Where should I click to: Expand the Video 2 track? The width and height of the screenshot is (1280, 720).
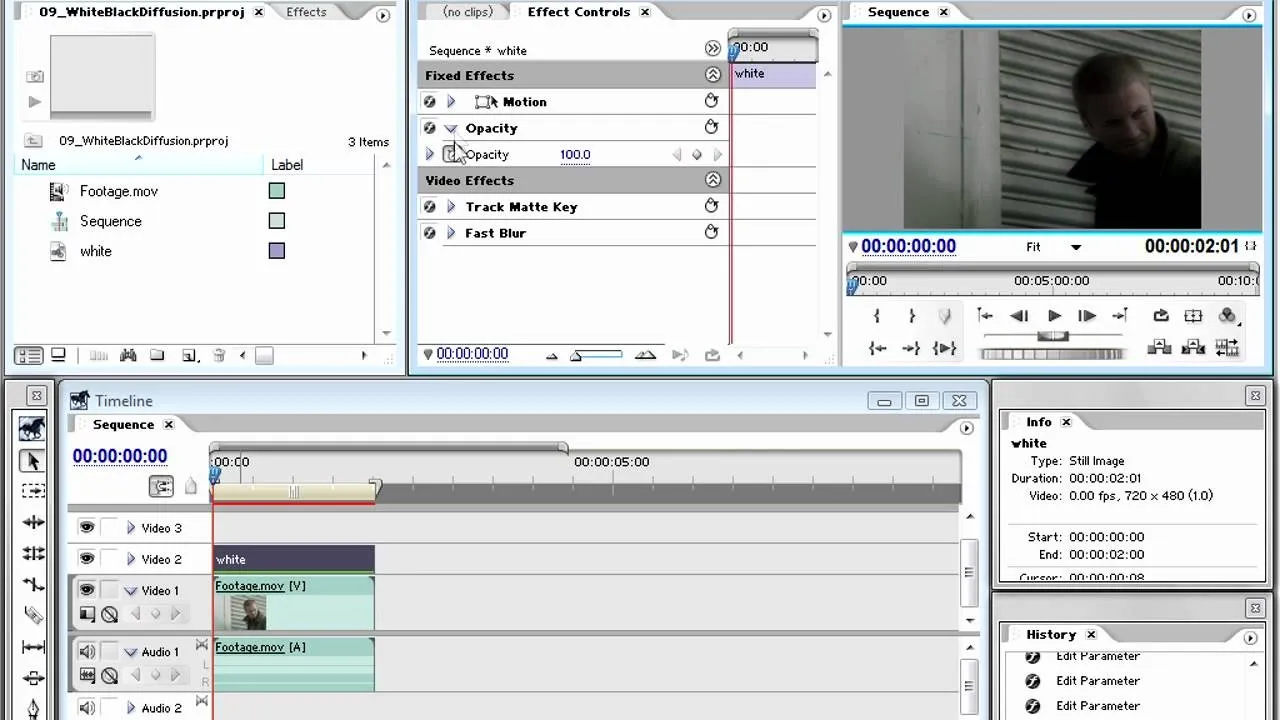(130, 559)
